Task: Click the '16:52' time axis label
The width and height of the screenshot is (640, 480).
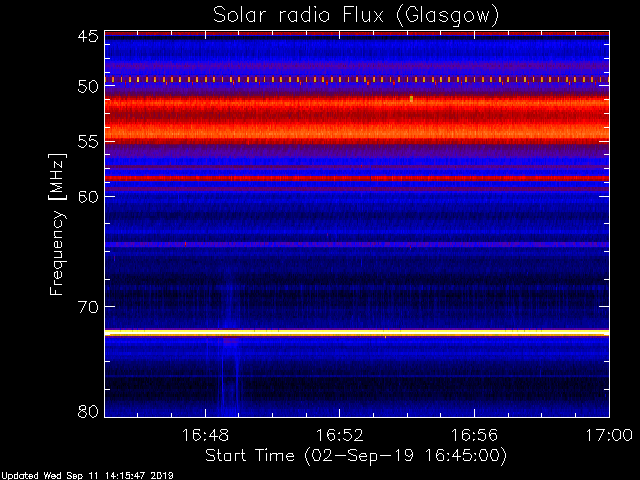Action: [x=340, y=435]
